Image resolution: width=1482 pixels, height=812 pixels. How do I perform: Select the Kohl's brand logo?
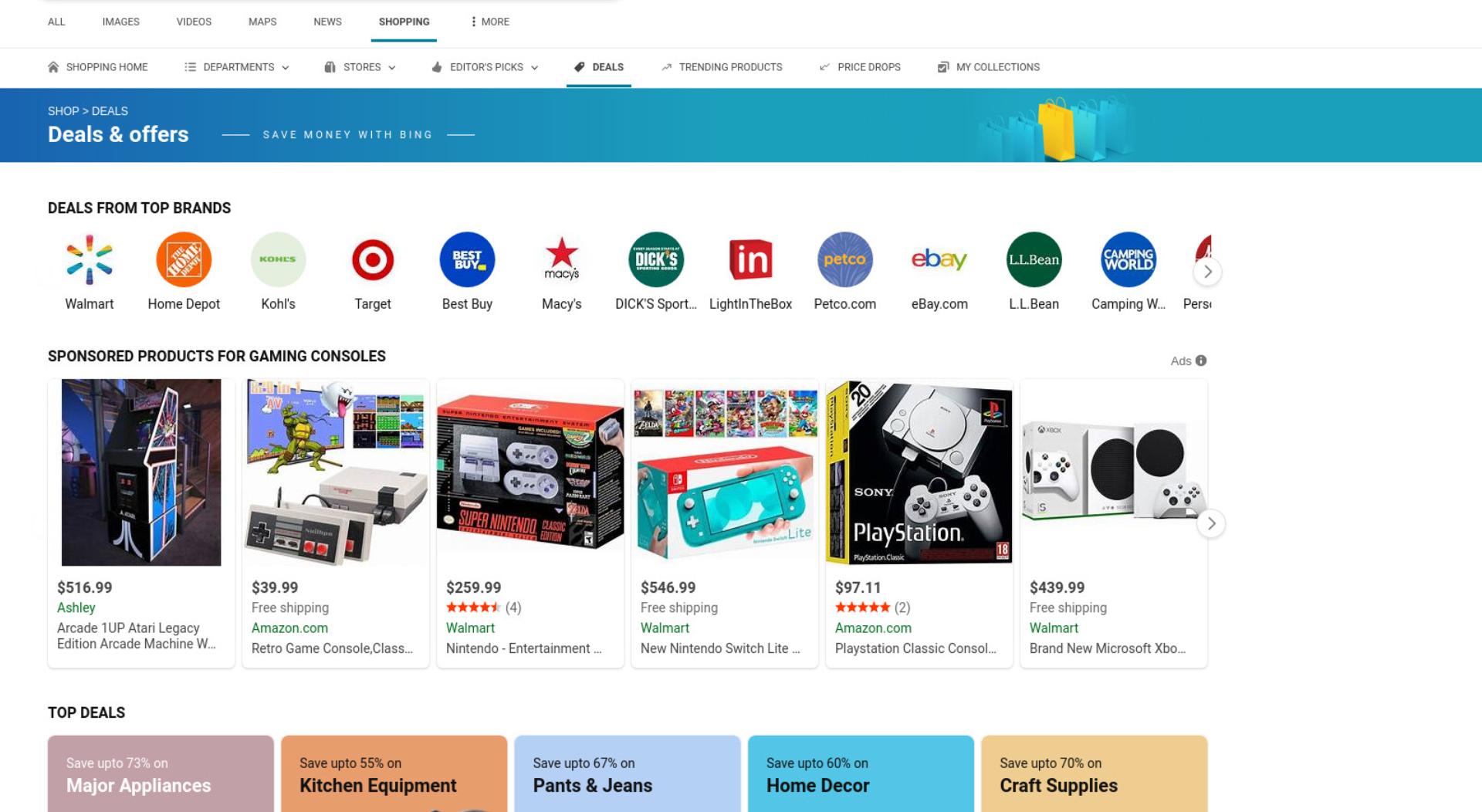(x=279, y=259)
